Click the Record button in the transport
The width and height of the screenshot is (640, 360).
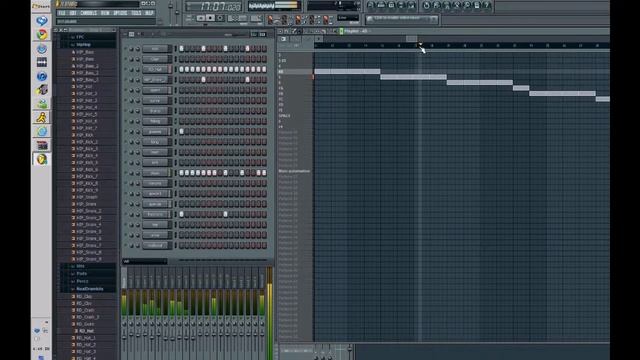(220, 18)
